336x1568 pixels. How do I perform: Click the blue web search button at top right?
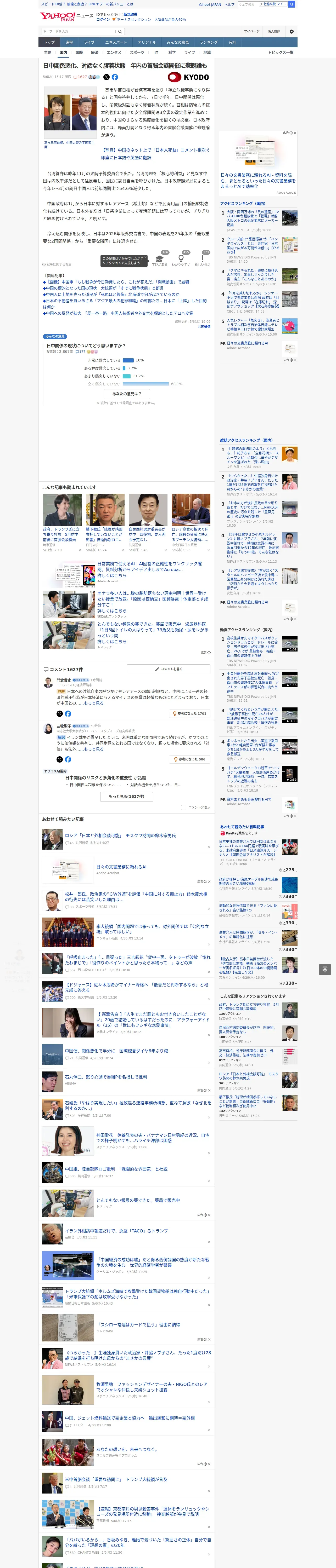tap(292, 4)
